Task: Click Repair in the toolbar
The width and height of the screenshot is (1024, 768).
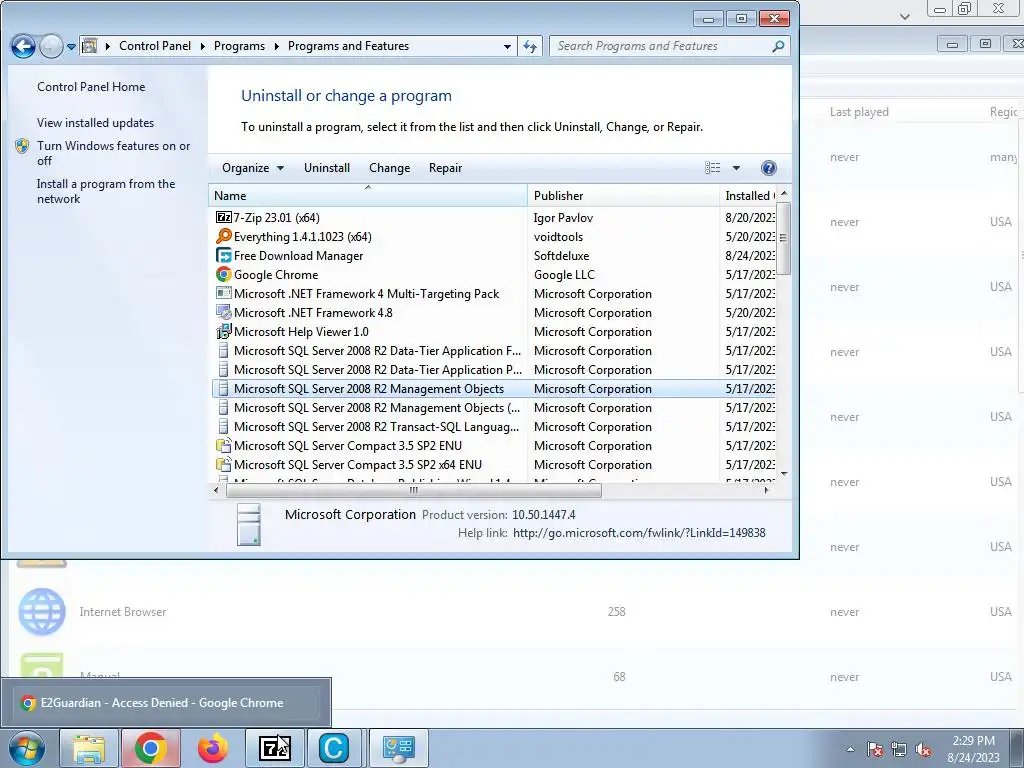Action: tap(445, 168)
